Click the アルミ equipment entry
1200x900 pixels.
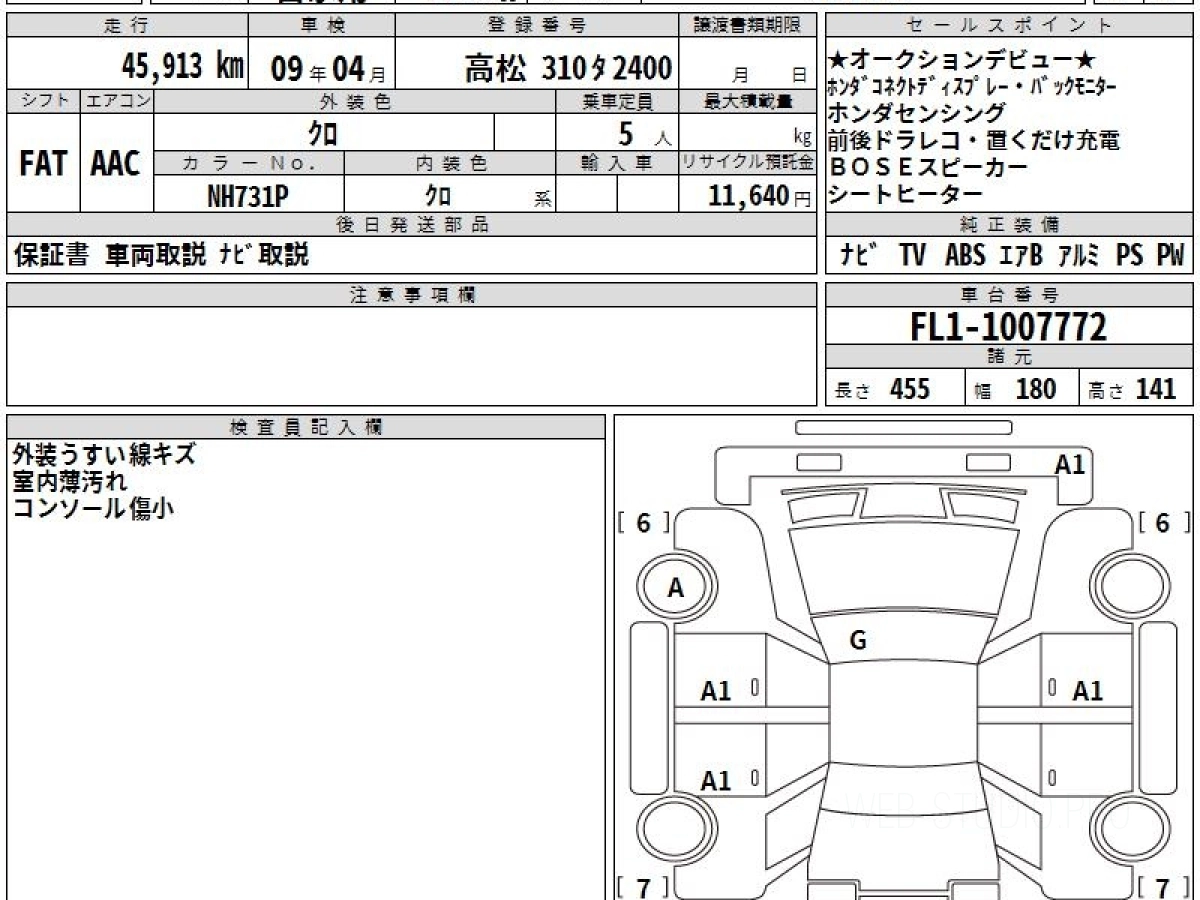pos(1080,256)
